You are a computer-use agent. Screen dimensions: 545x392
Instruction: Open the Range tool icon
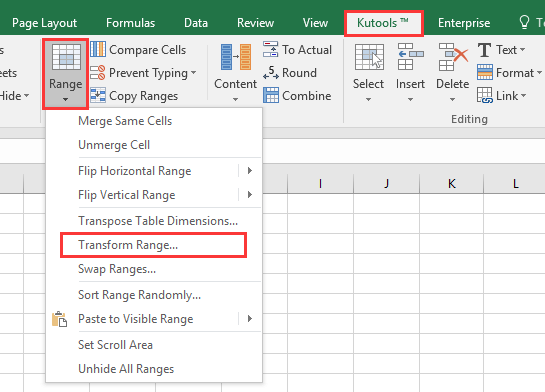click(x=66, y=57)
